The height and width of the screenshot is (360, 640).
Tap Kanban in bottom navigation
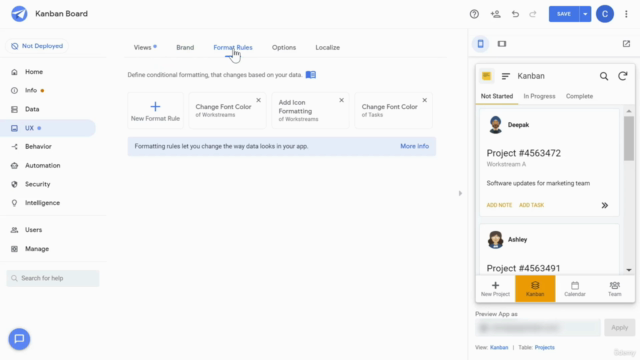[x=535, y=289]
